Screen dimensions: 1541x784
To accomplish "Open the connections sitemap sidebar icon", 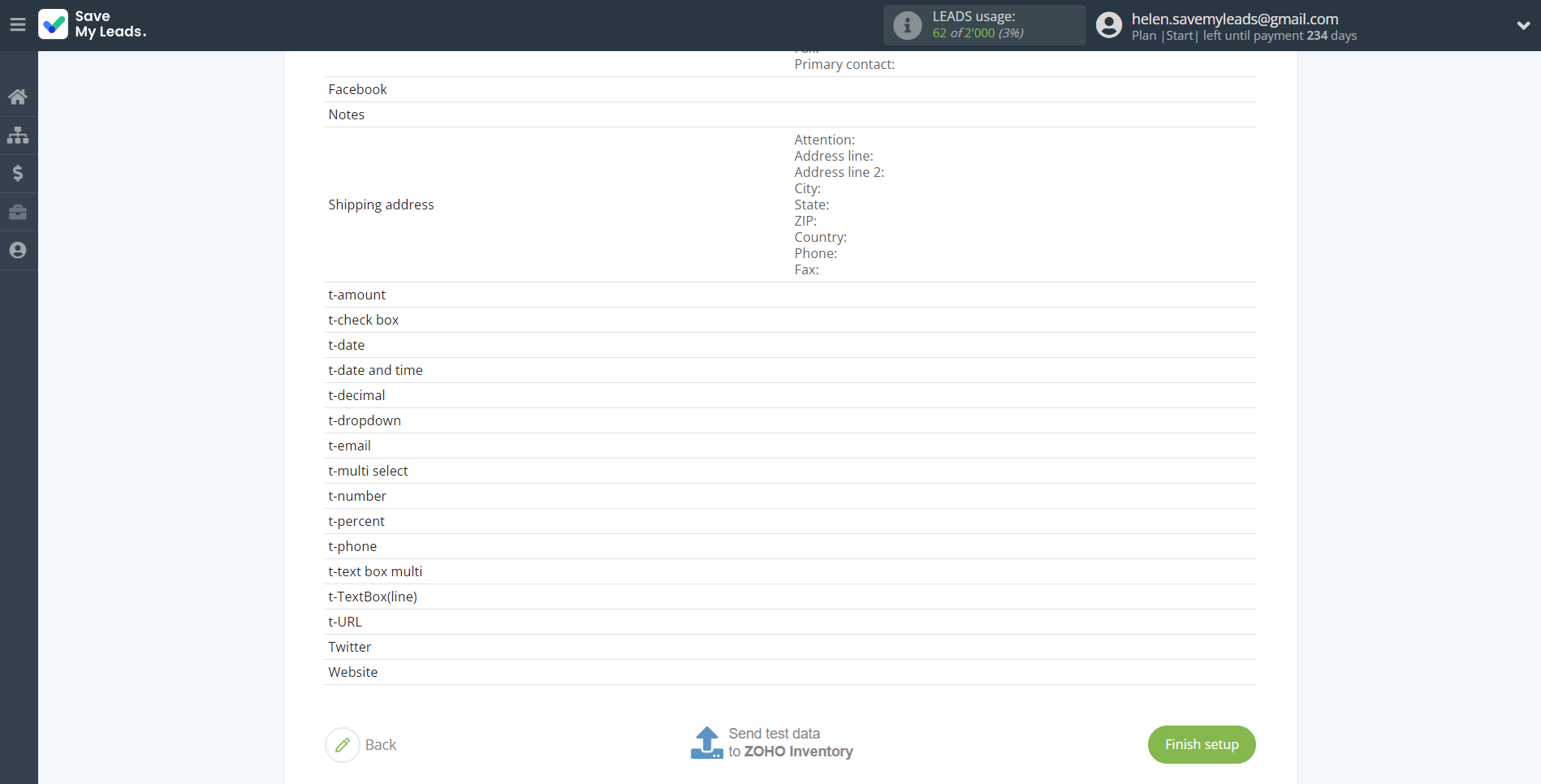I will 18,135.
